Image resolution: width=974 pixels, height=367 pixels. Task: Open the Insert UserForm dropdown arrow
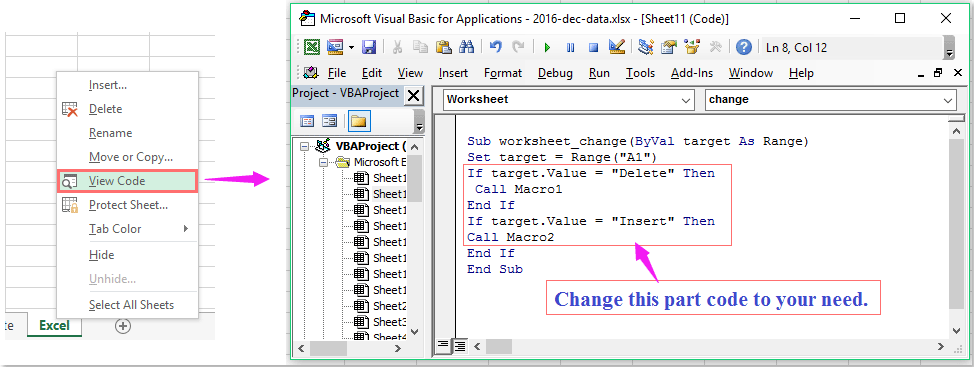(351, 48)
